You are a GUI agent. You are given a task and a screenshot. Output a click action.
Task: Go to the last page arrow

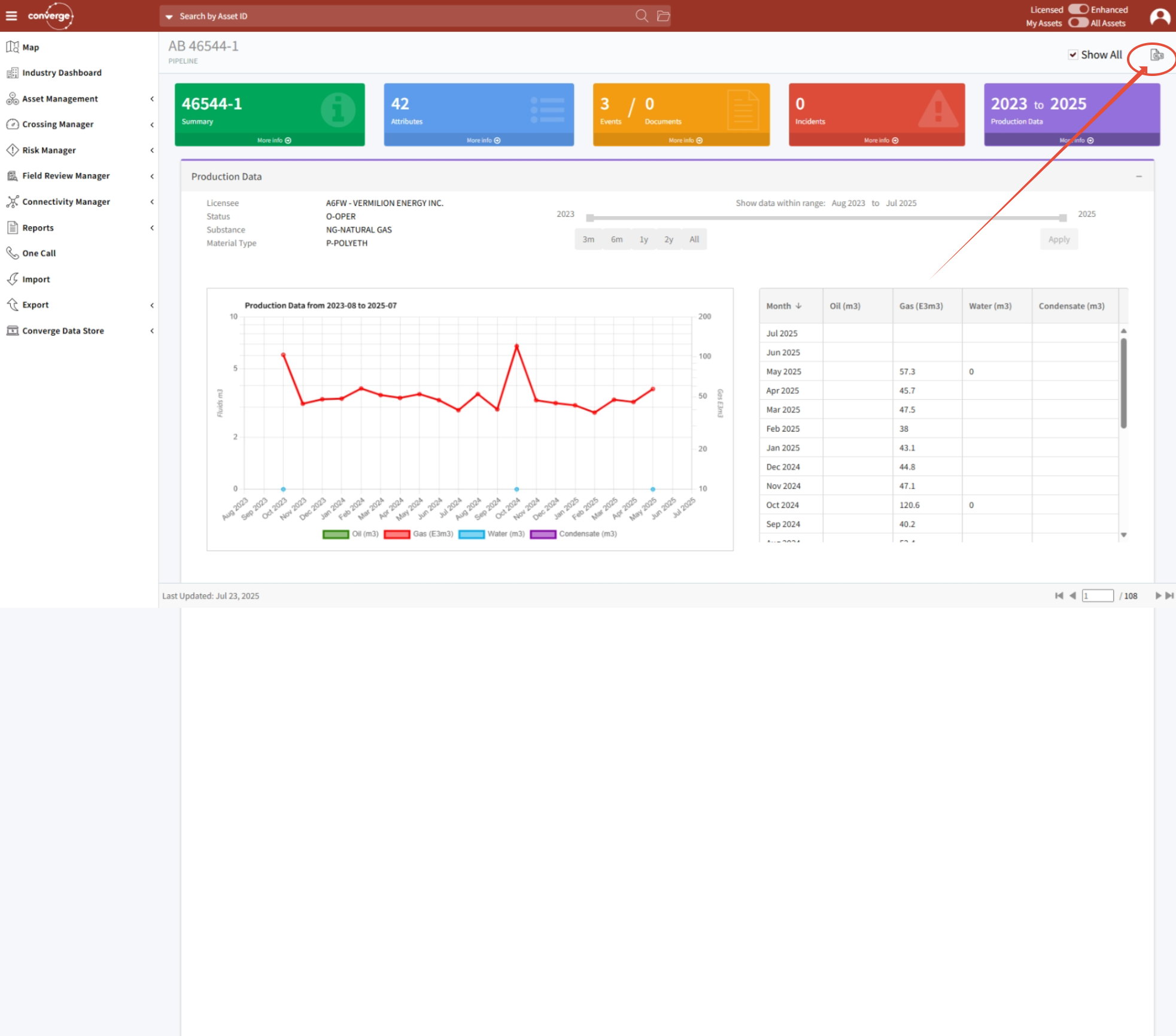click(x=1169, y=596)
